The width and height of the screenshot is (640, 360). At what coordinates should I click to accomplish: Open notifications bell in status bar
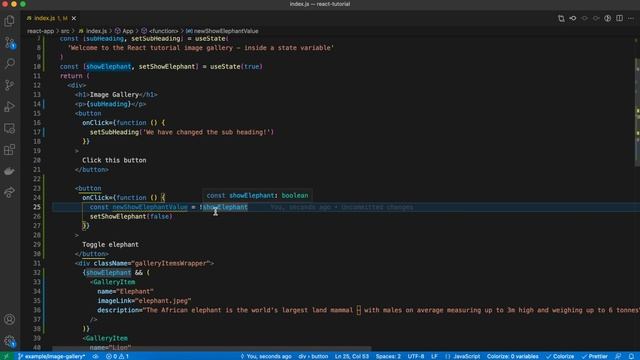point(631,356)
